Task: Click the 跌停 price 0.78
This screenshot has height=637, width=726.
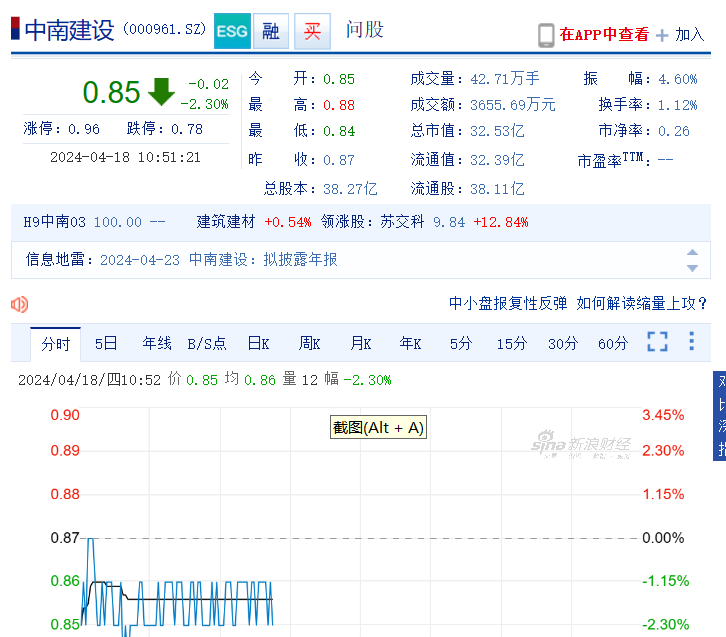Action: click(187, 129)
